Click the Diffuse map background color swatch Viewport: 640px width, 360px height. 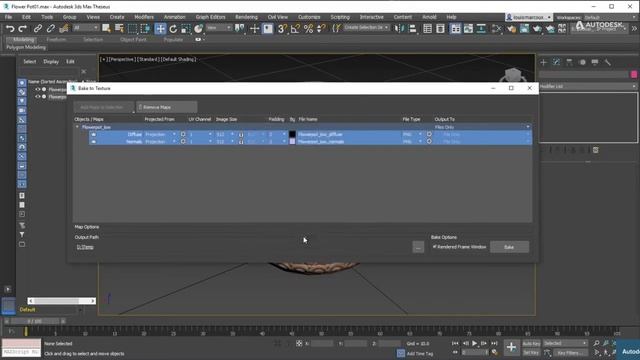292,134
